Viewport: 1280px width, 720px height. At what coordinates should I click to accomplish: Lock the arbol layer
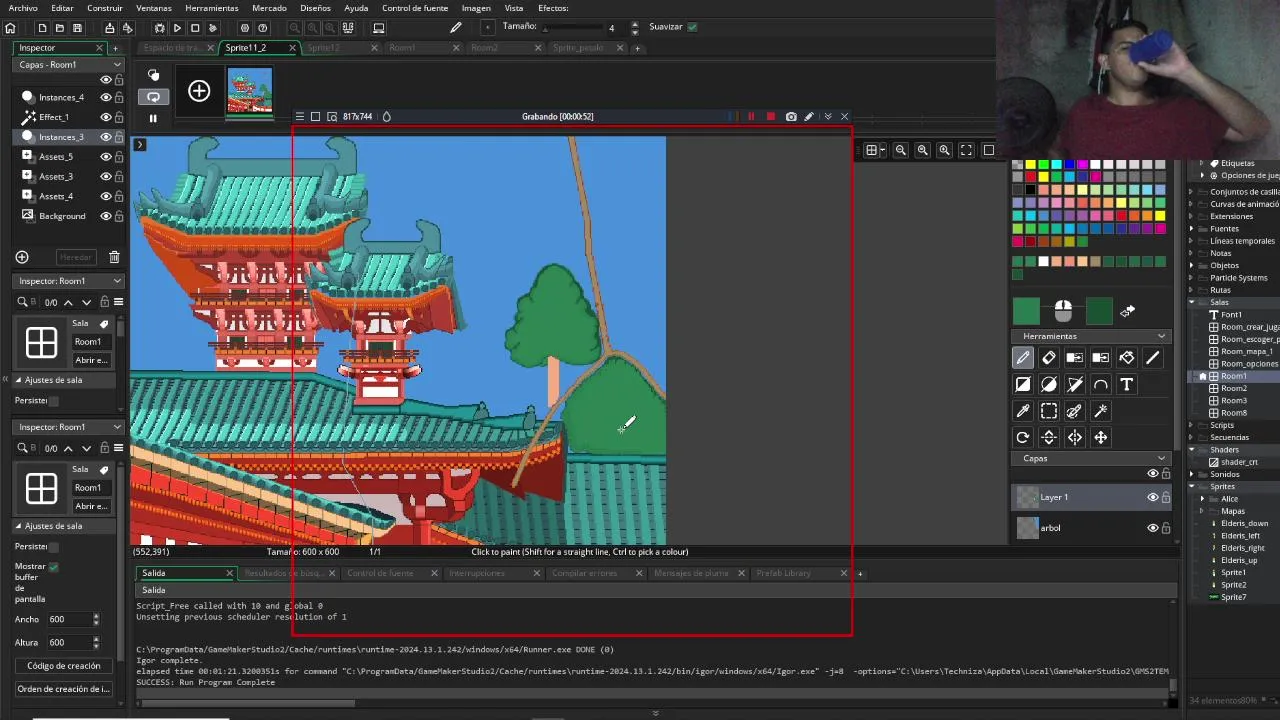(1166, 528)
